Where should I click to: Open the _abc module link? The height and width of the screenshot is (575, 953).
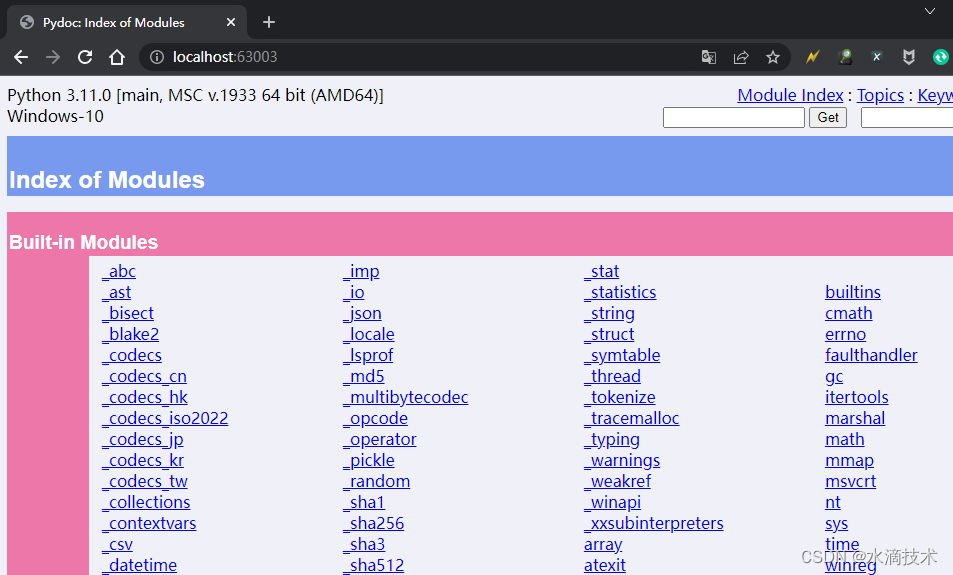(119, 271)
